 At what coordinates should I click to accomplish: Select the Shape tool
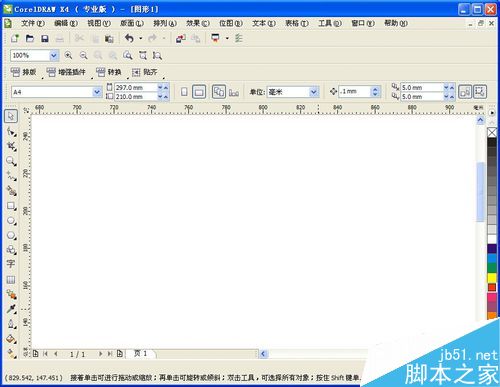tap(11, 131)
